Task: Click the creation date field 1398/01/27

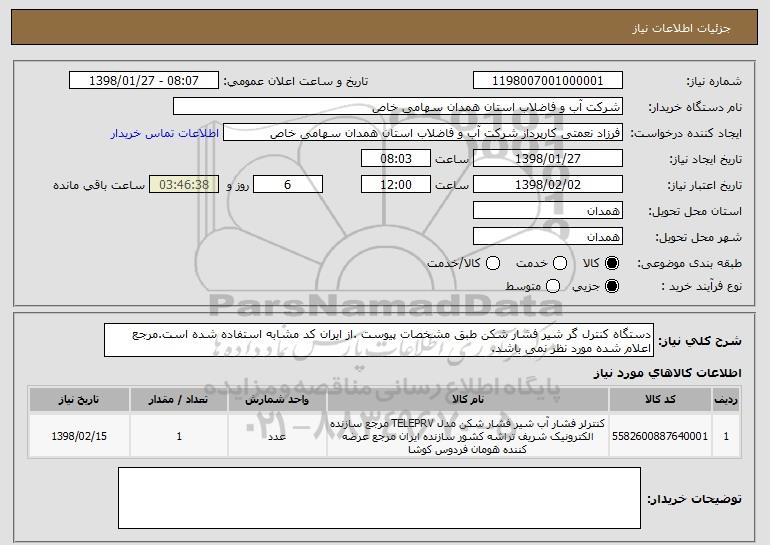Action: (548, 159)
